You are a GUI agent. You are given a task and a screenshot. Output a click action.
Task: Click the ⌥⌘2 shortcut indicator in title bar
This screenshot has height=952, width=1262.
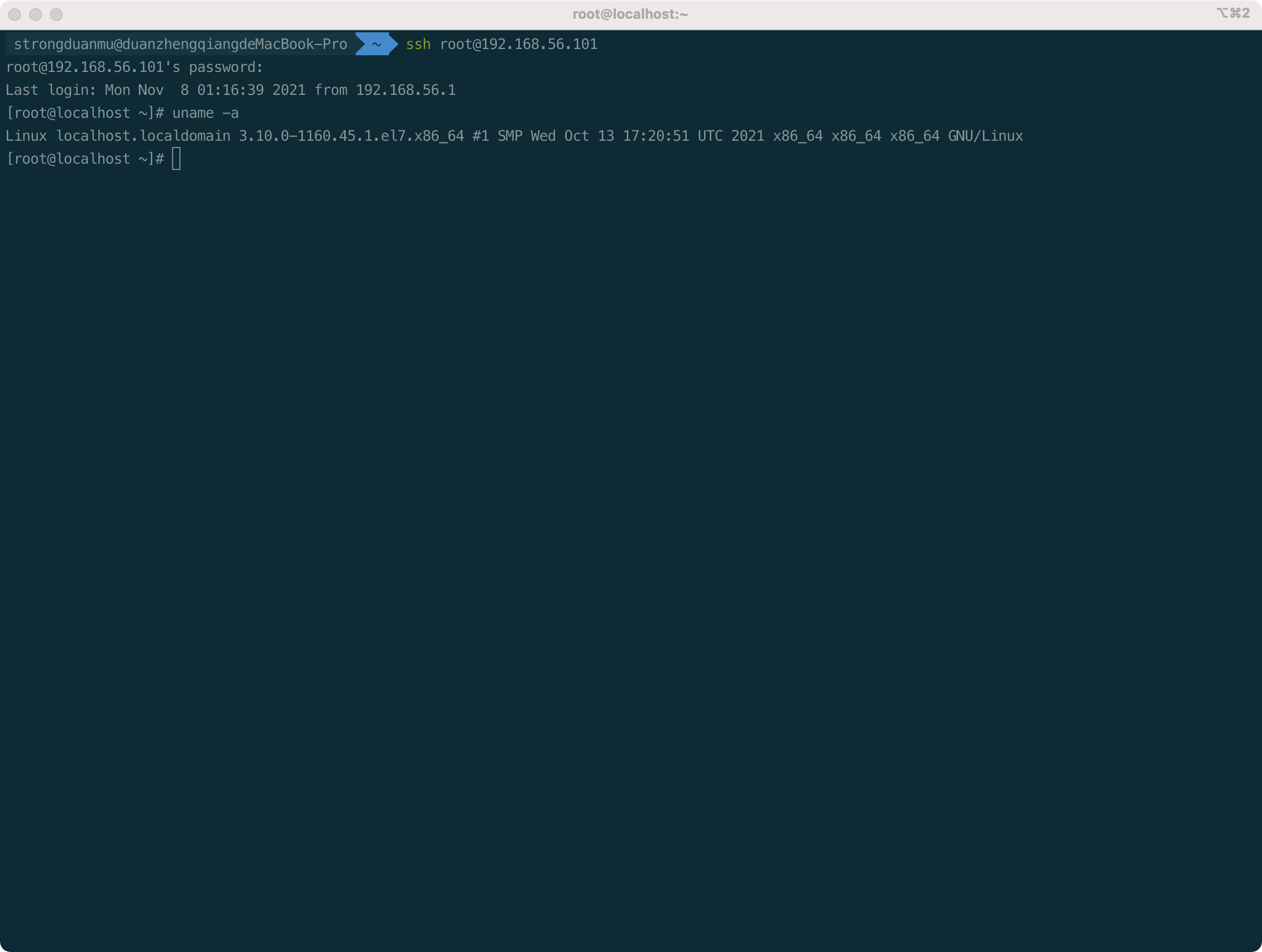tap(1233, 13)
